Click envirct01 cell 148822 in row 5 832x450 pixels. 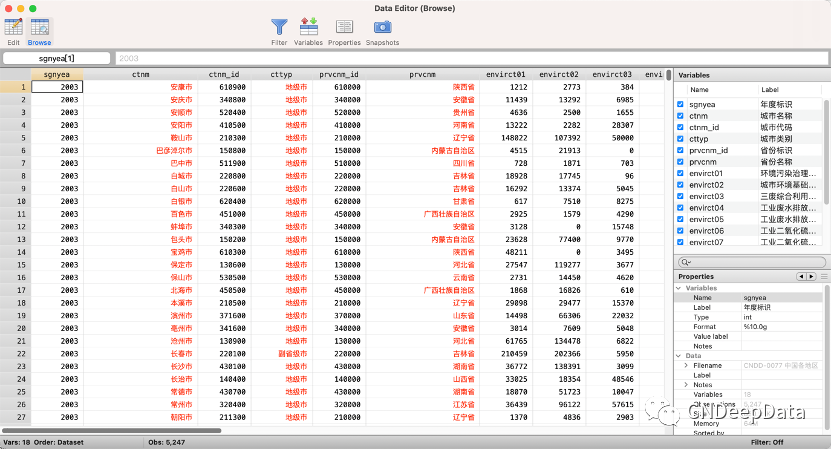click(x=506, y=137)
